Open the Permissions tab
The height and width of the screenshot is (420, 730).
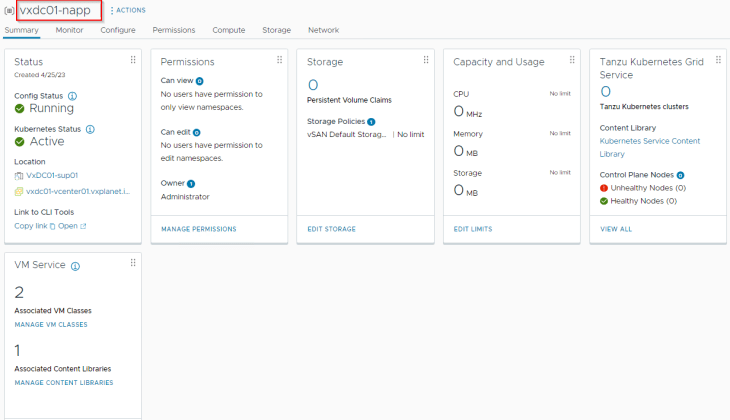174,30
